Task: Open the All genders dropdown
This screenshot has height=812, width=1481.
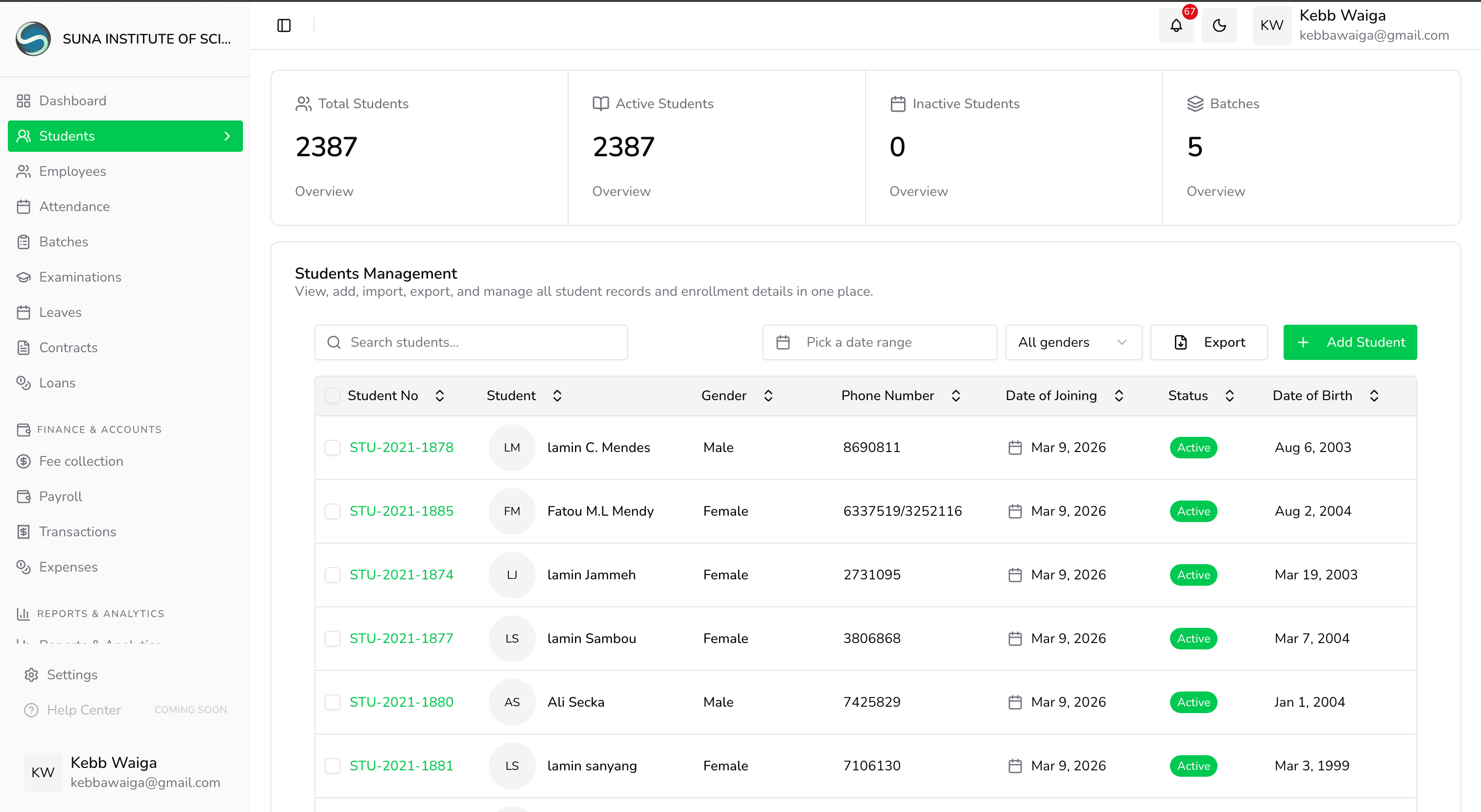Action: click(x=1073, y=342)
